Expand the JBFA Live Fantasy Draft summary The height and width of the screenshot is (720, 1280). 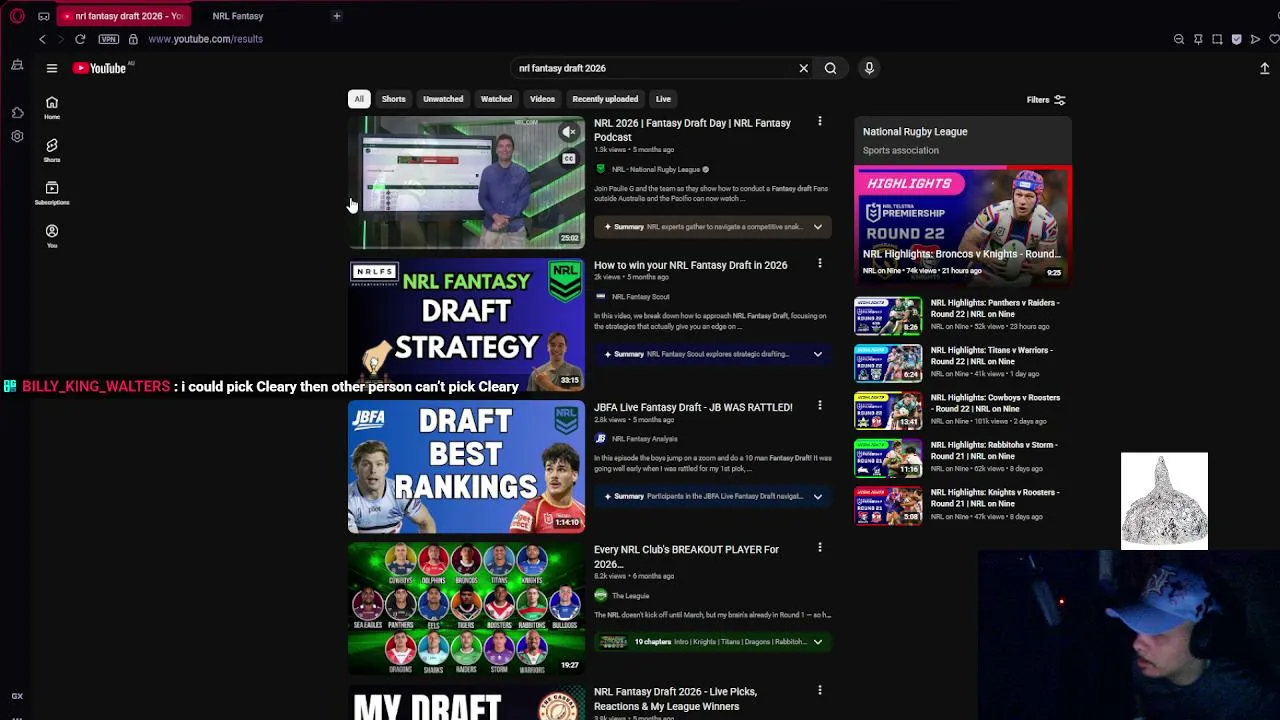click(x=817, y=496)
